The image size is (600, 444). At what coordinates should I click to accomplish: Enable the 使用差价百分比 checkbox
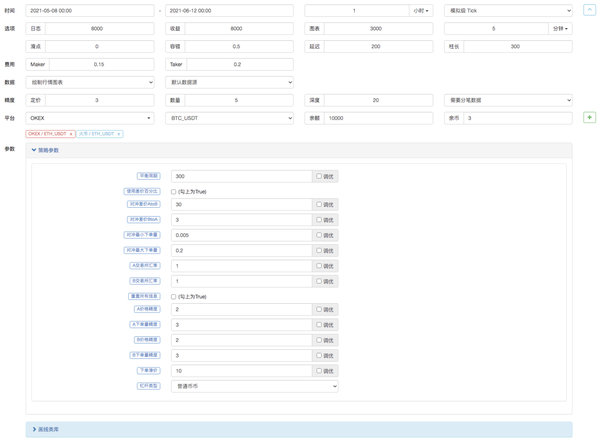[174, 192]
